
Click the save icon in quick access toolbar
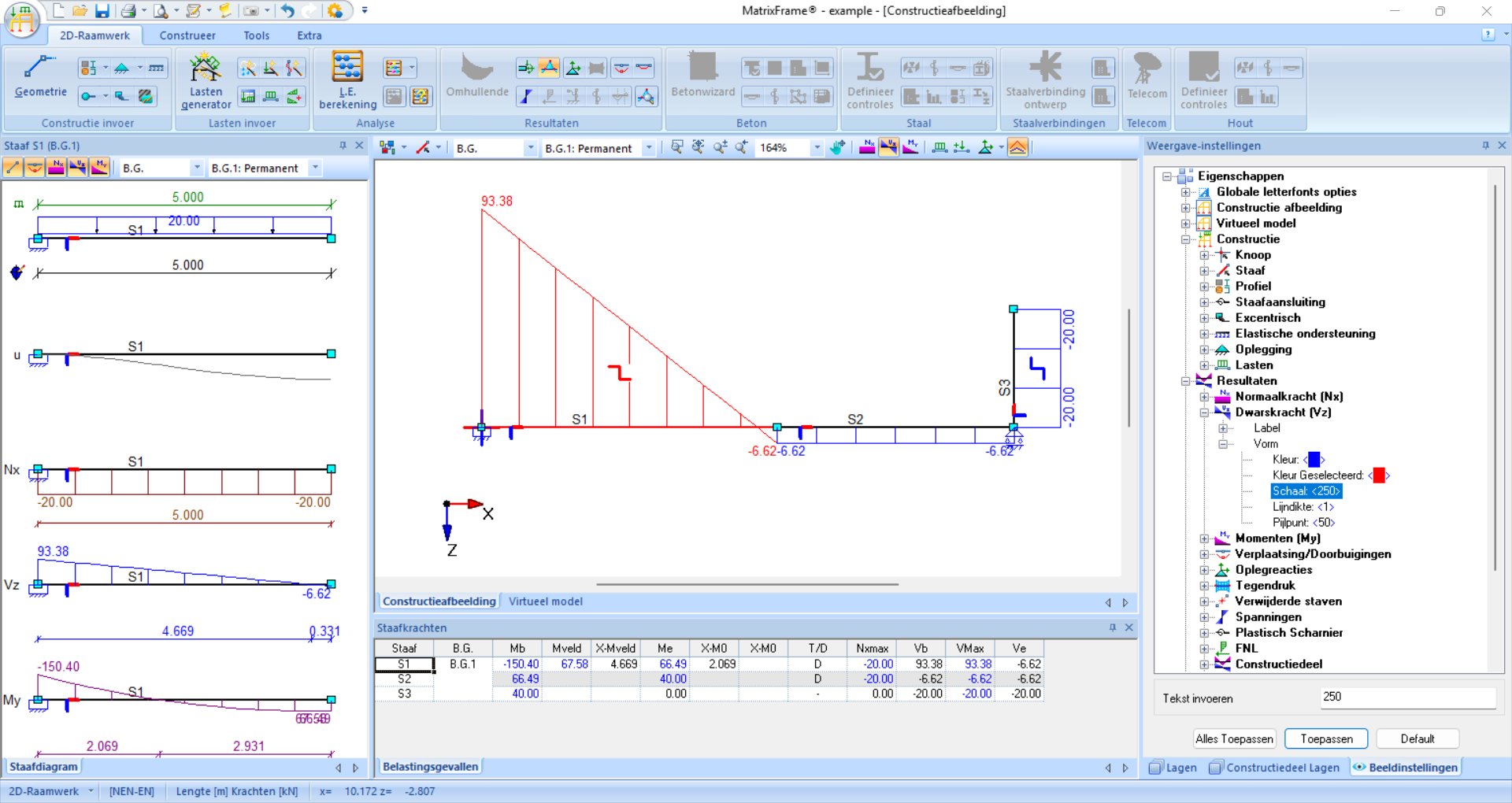pyautogui.click(x=102, y=11)
